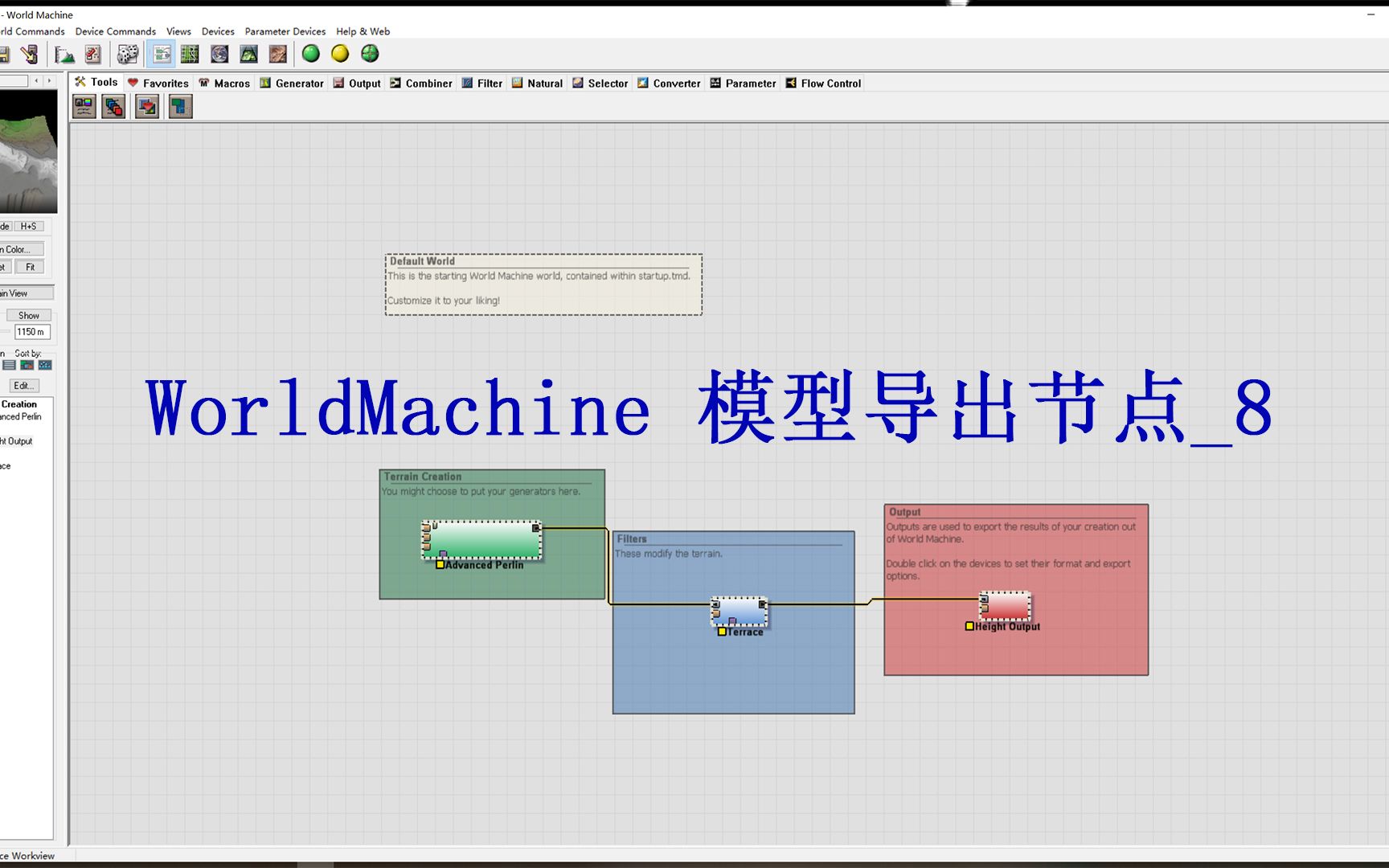1389x868 pixels.
Task: Open the 3D globe view toolbar icon
Action: click(219, 54)
